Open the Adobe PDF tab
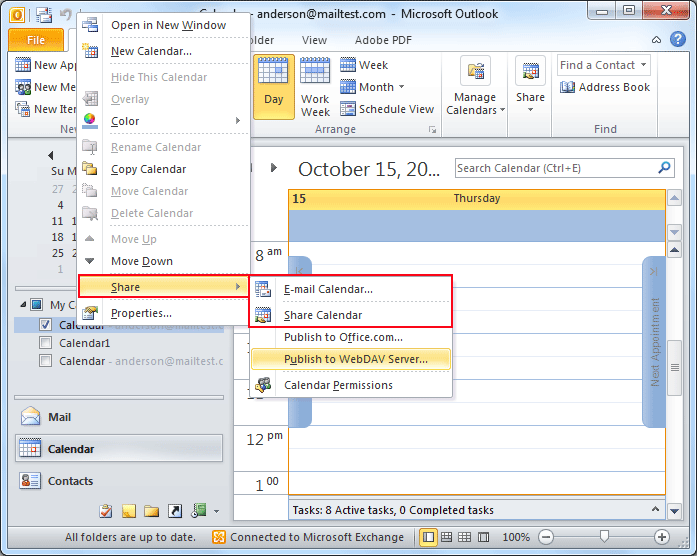The image size is (697, 556). 383,40
